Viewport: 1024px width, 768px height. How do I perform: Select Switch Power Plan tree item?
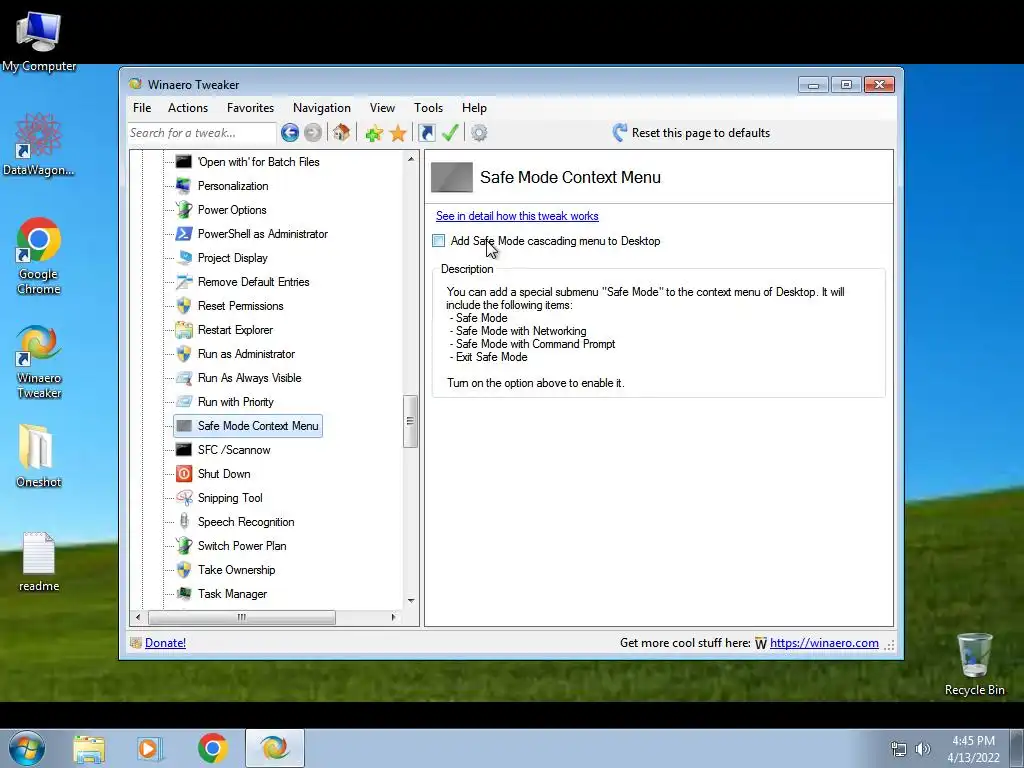click(x=242, y=546)
